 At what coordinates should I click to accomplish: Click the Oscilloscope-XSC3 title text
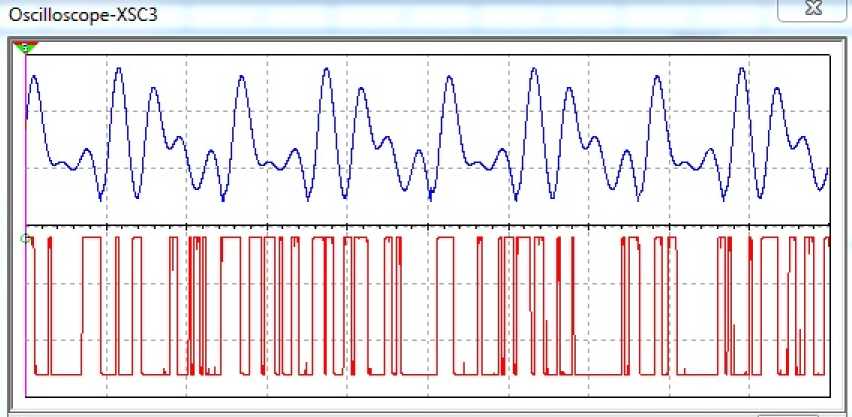[x=83, y=15]
